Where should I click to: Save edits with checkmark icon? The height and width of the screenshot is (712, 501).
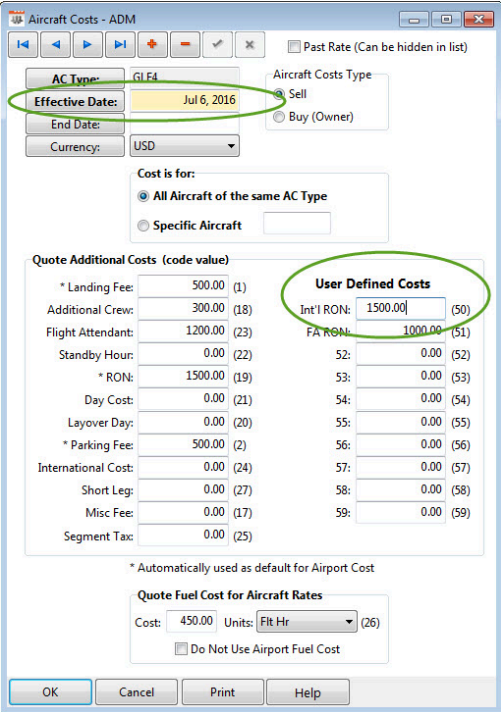point(217,44)
